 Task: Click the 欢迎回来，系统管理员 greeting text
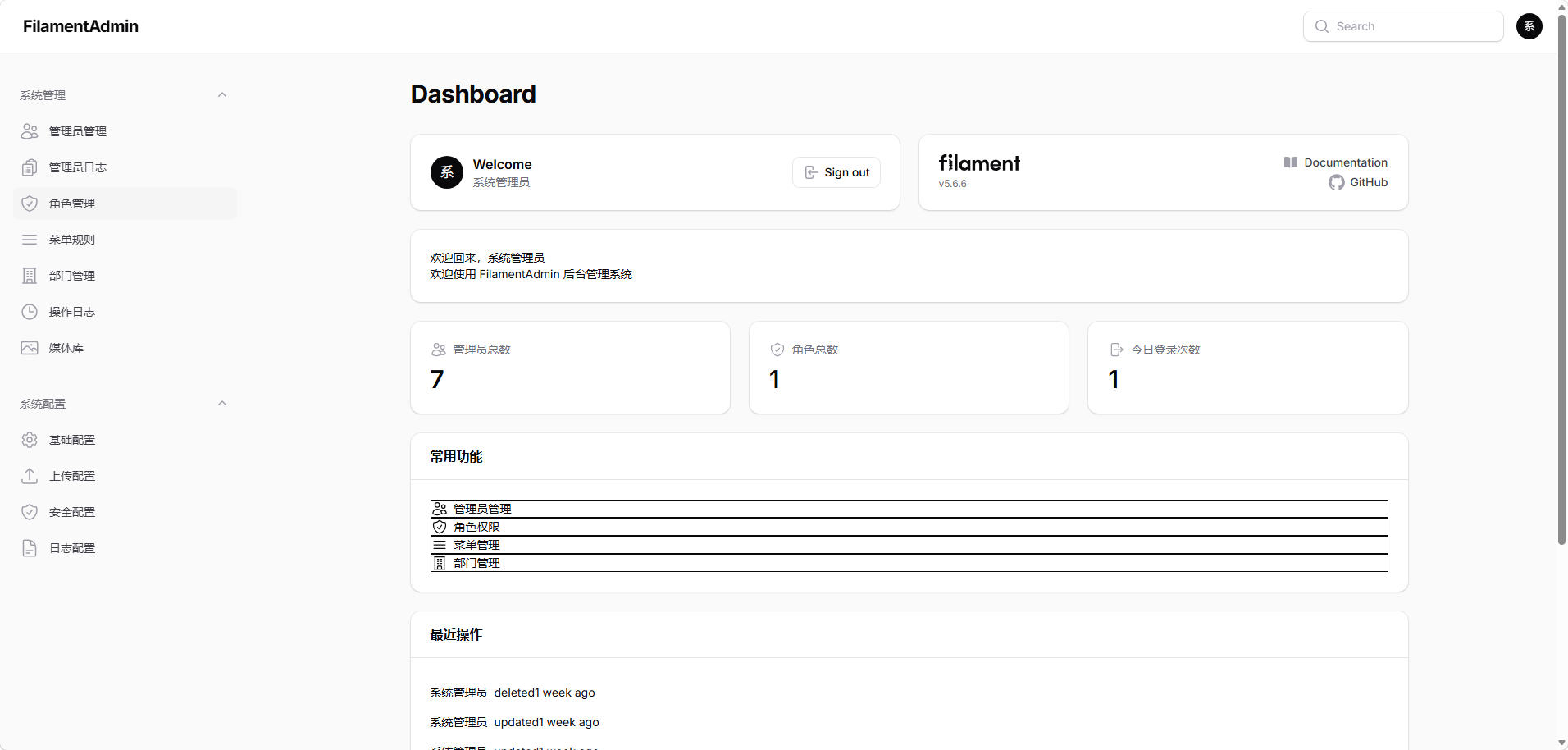[487, 258]
